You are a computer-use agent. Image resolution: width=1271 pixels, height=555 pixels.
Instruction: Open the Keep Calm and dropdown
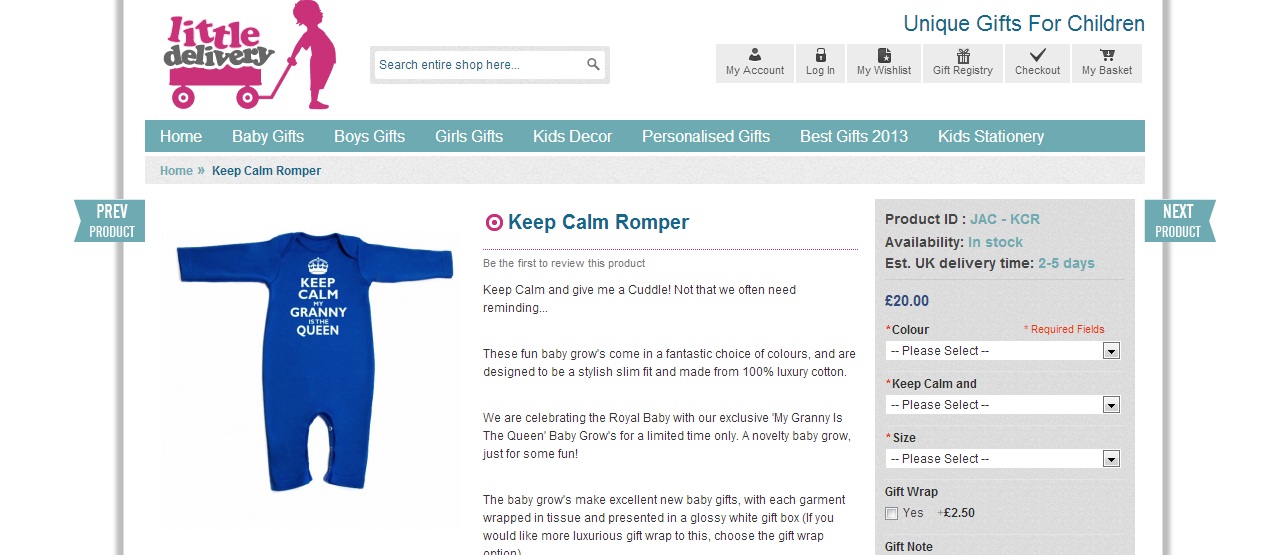point(1002,405)
